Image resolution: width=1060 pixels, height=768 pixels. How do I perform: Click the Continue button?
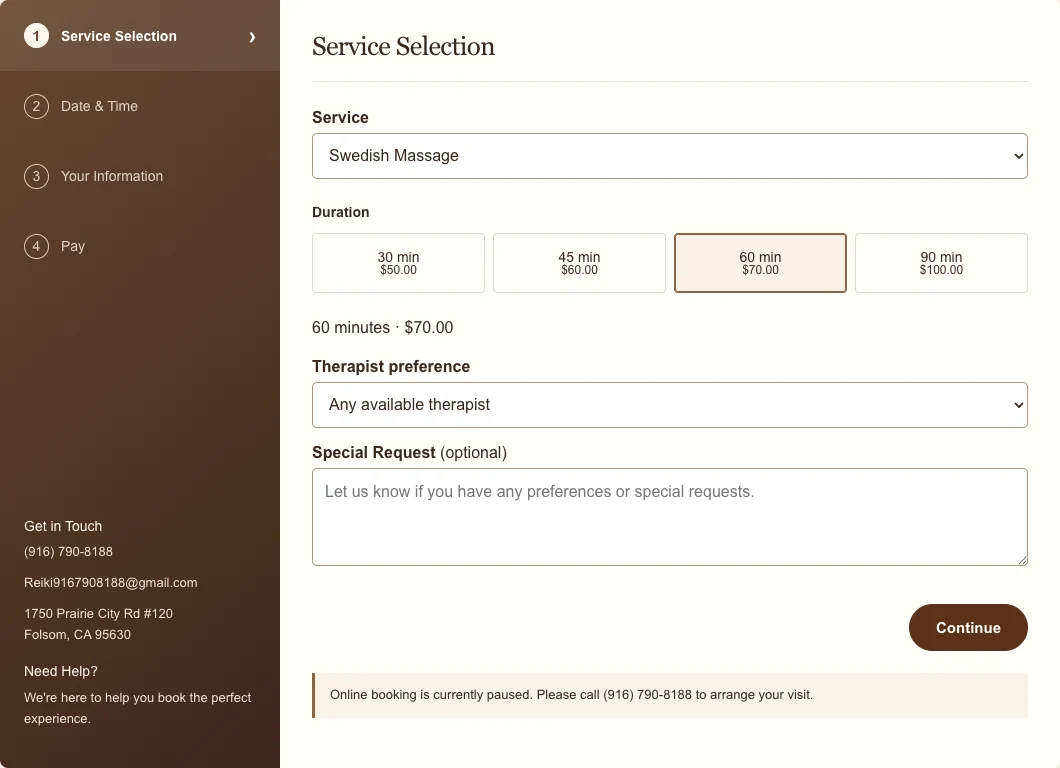point(968,627)
